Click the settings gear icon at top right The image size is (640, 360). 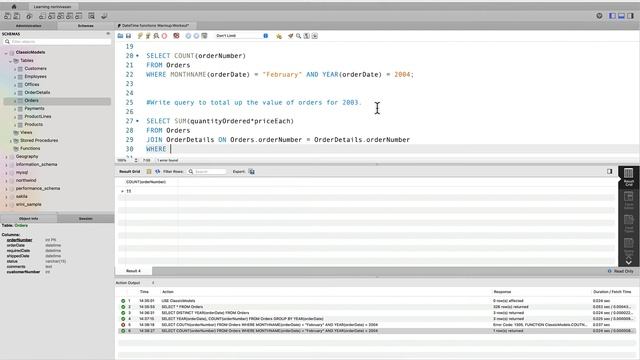click(x=599, y=16)
